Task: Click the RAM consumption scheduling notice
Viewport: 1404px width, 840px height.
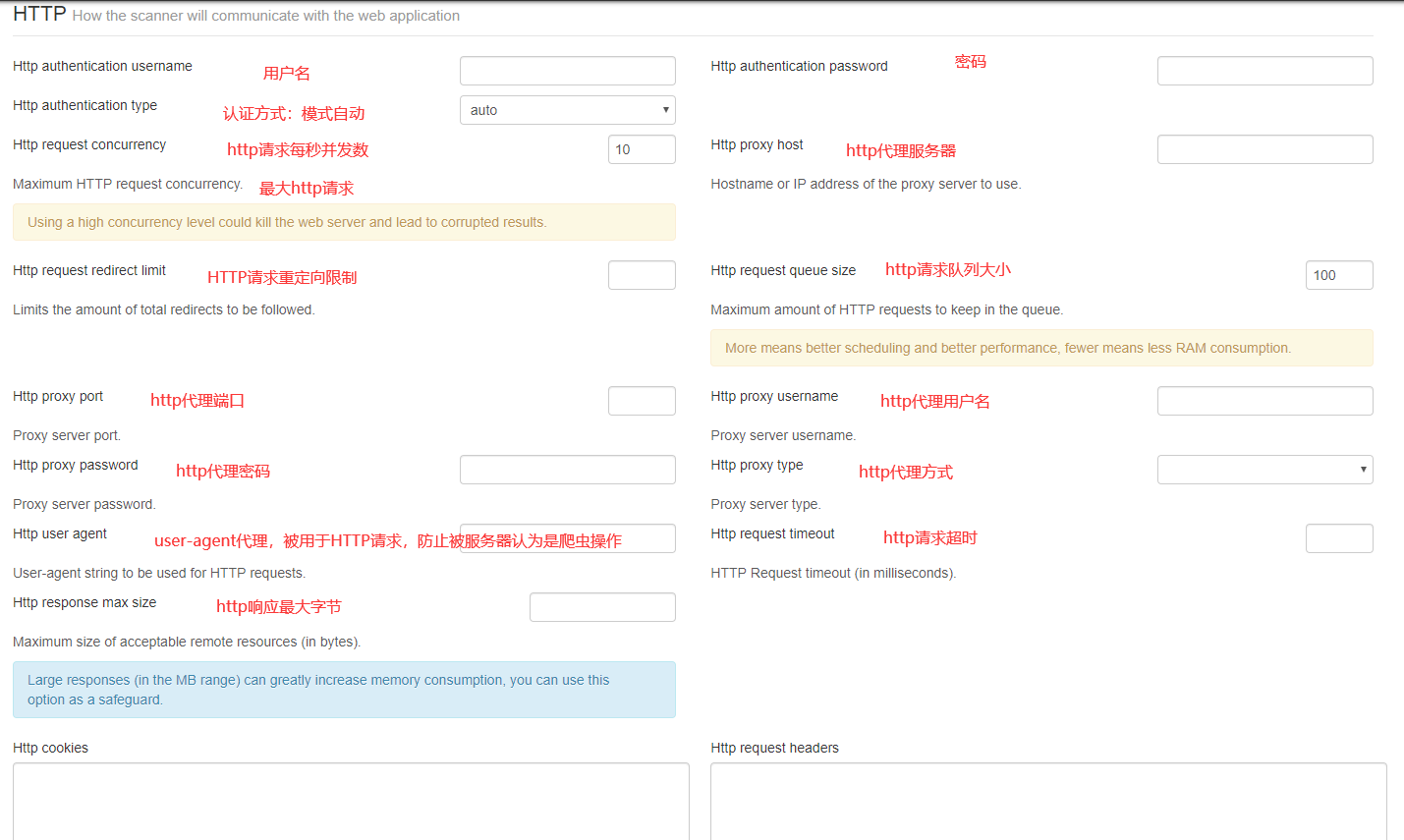Action: click(x=1041, y=348)
